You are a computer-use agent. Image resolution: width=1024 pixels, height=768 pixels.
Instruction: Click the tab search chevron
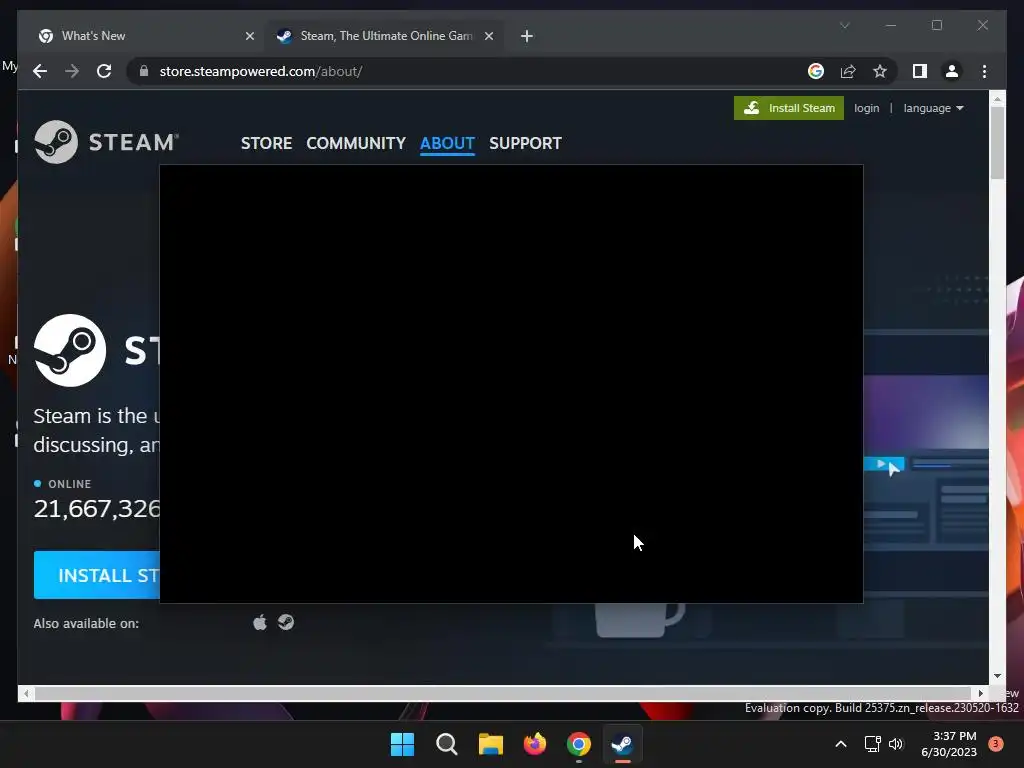[x=844, y=25]
